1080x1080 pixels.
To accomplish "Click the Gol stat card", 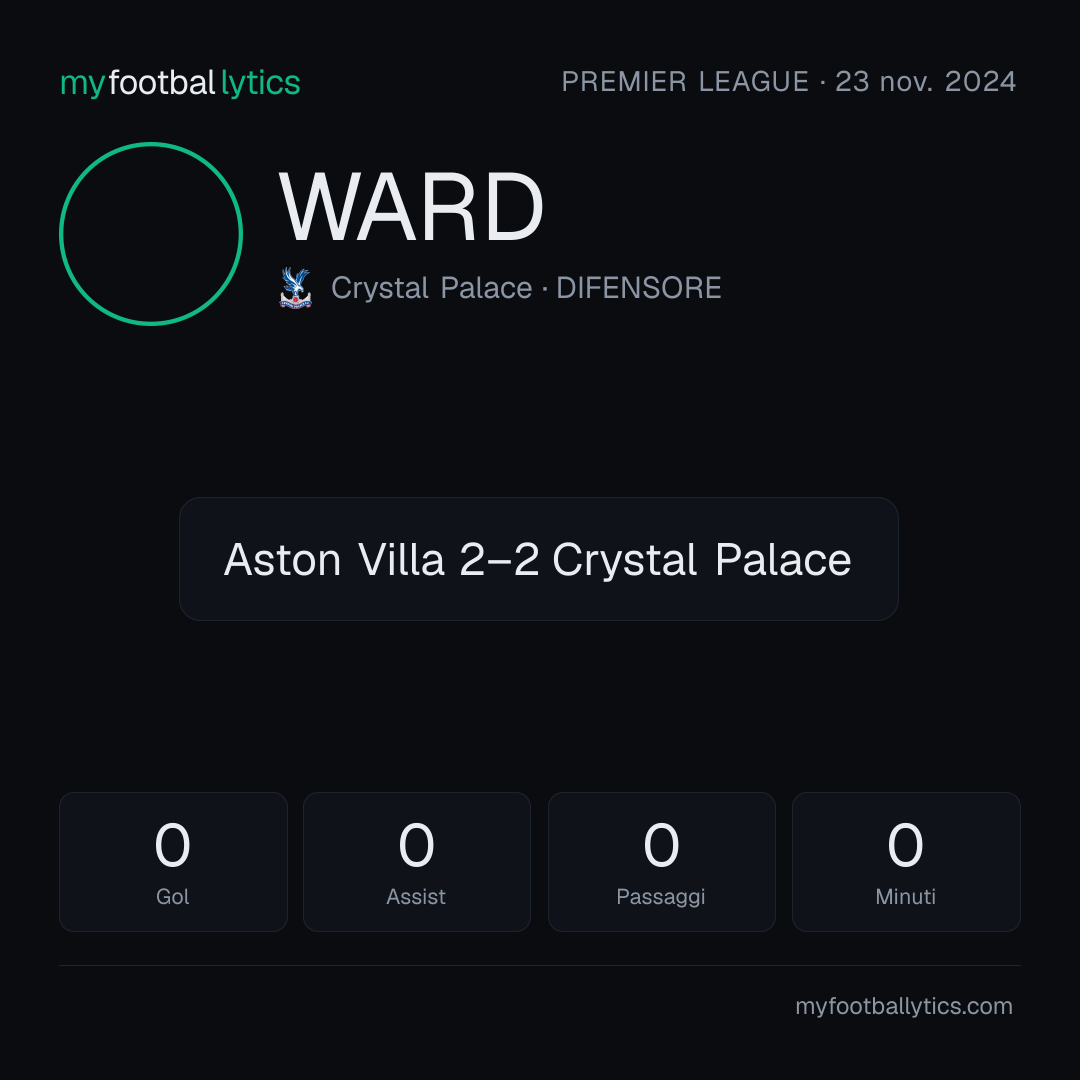I will tap(174, 862).
